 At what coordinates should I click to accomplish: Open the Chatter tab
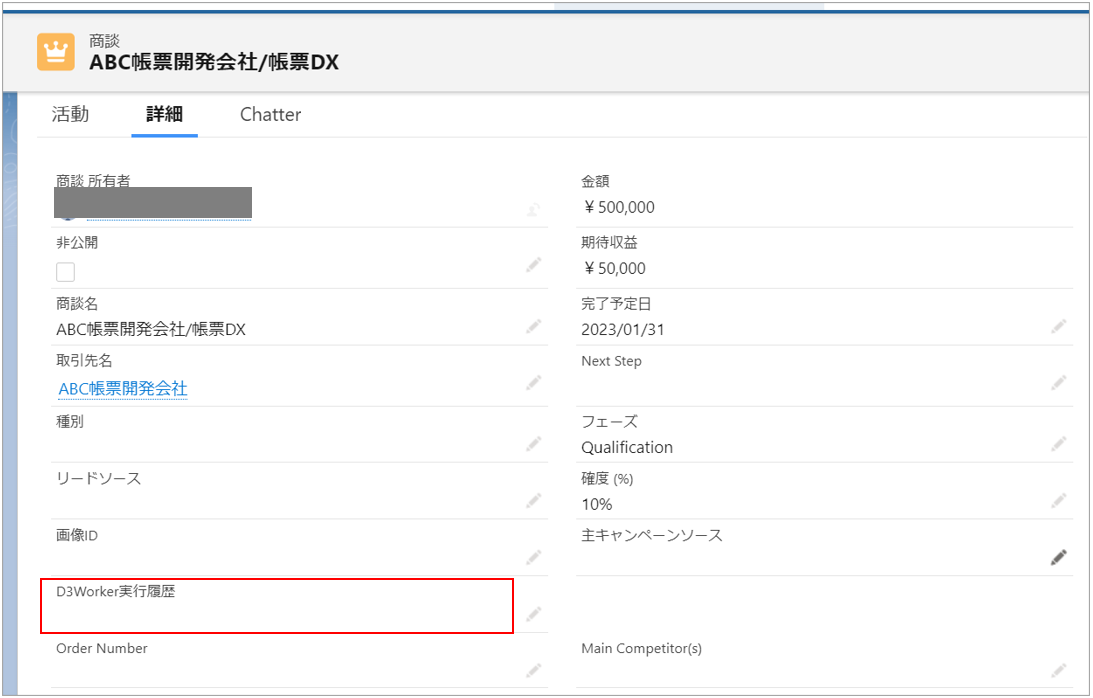click(270, 115)
